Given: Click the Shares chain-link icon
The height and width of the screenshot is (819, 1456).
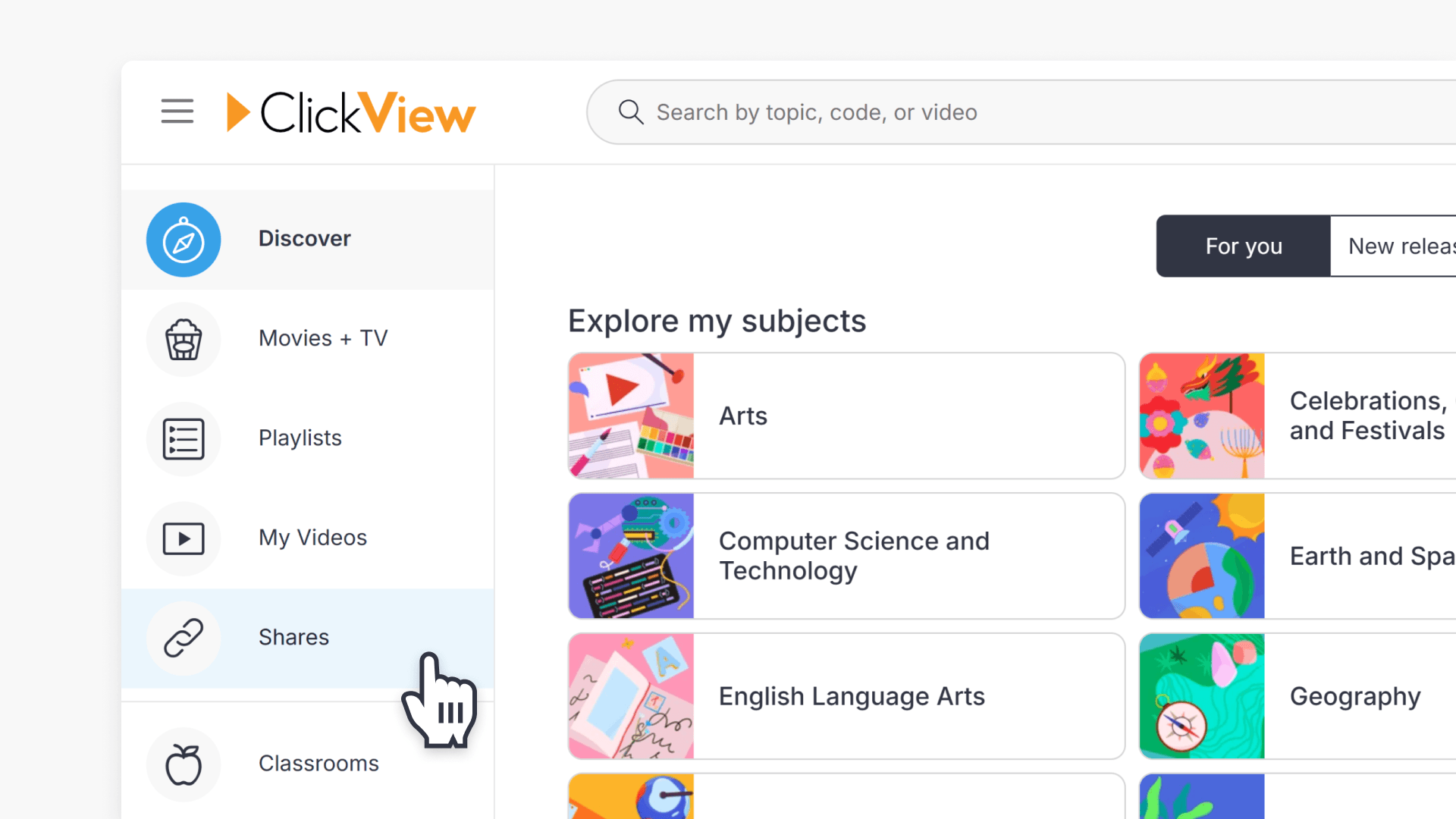Looking at the screenshot, I should click(x=184, y=639).
